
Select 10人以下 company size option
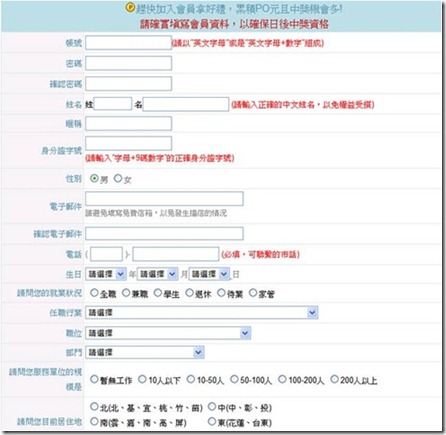click(142, 379)
